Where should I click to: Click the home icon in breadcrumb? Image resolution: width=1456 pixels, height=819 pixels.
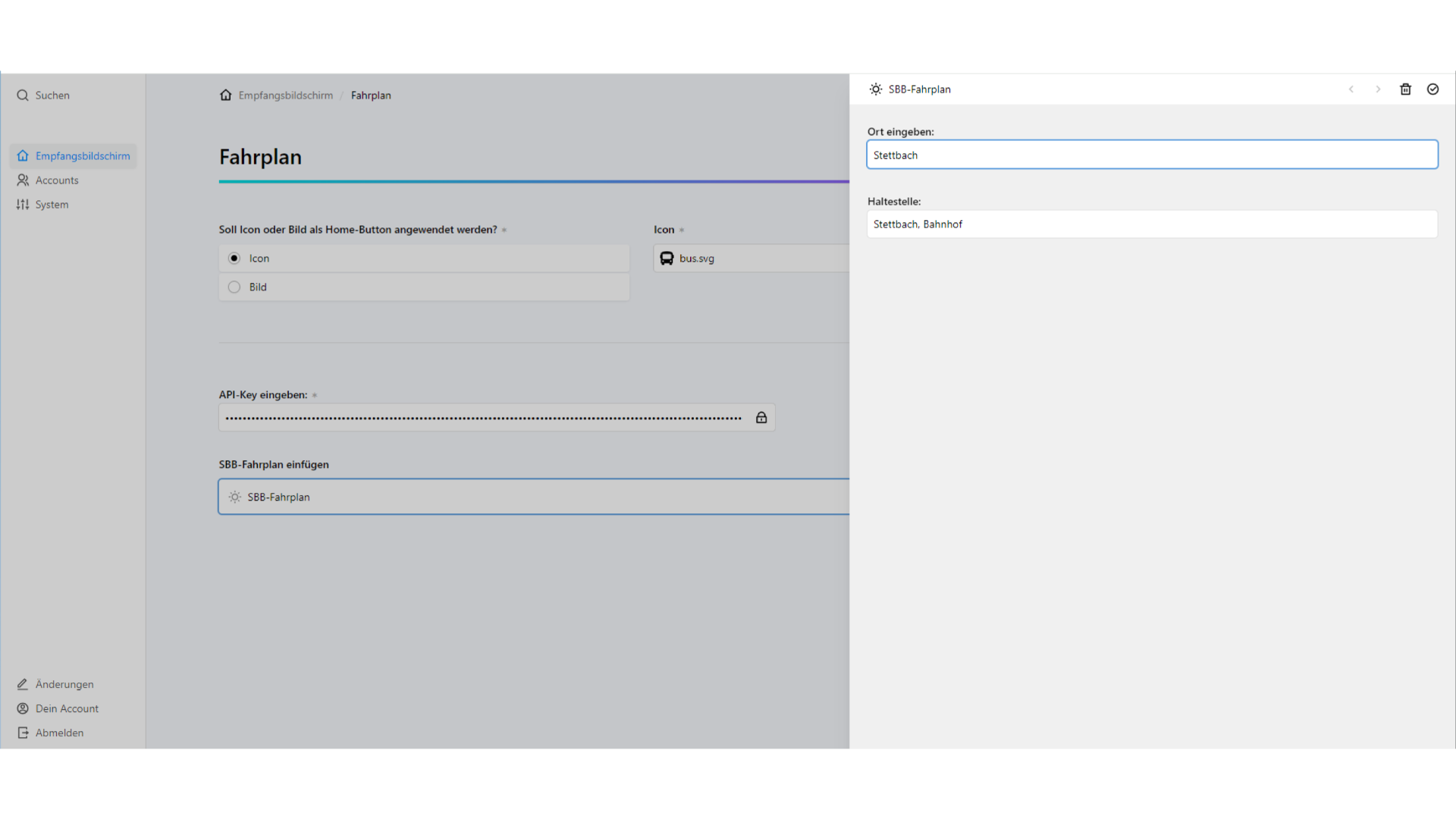pyautogui.click(x=226, y=96)
